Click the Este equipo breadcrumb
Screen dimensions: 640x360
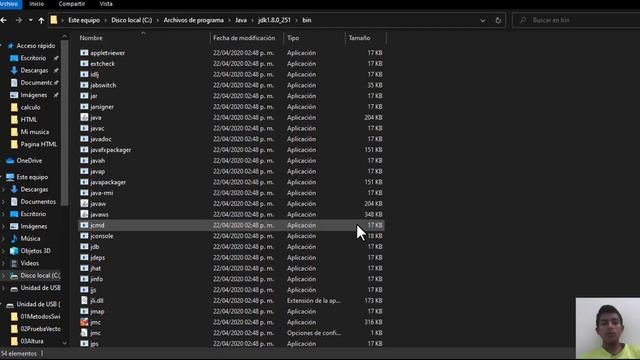coord(84,20)
